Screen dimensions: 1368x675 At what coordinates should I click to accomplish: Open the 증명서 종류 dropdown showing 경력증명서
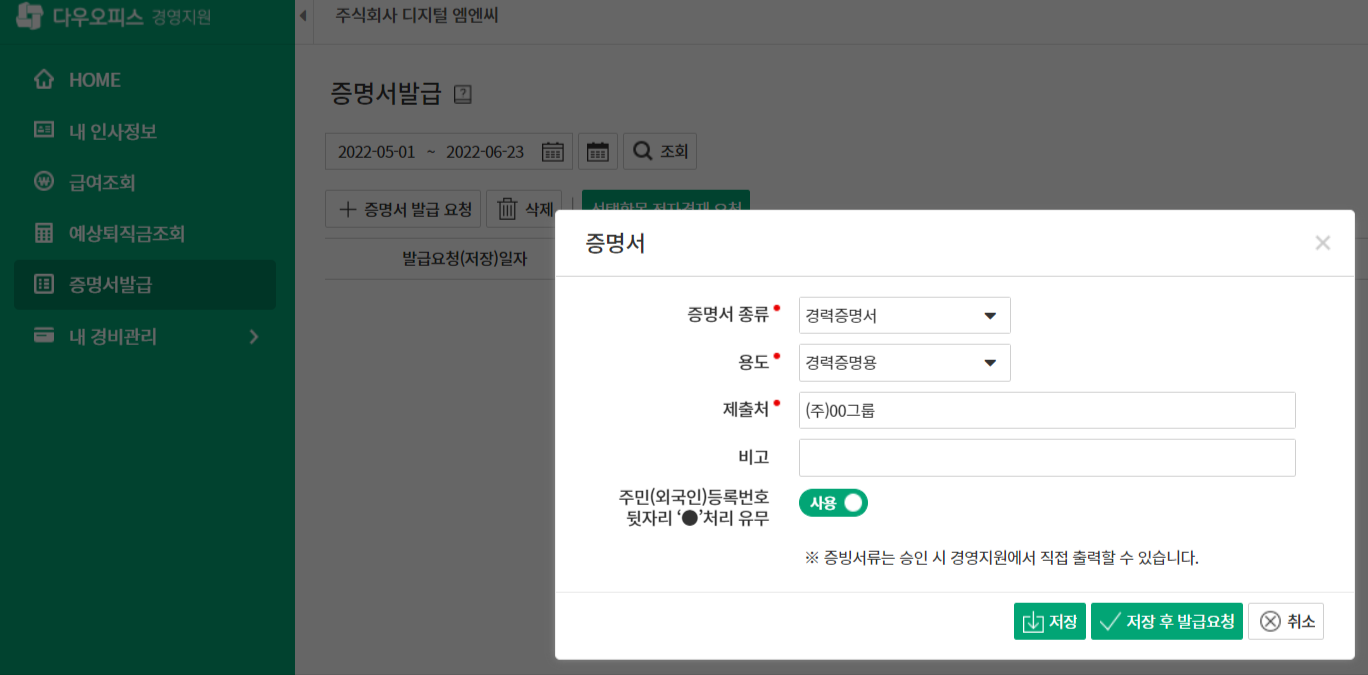coord(903,314)
